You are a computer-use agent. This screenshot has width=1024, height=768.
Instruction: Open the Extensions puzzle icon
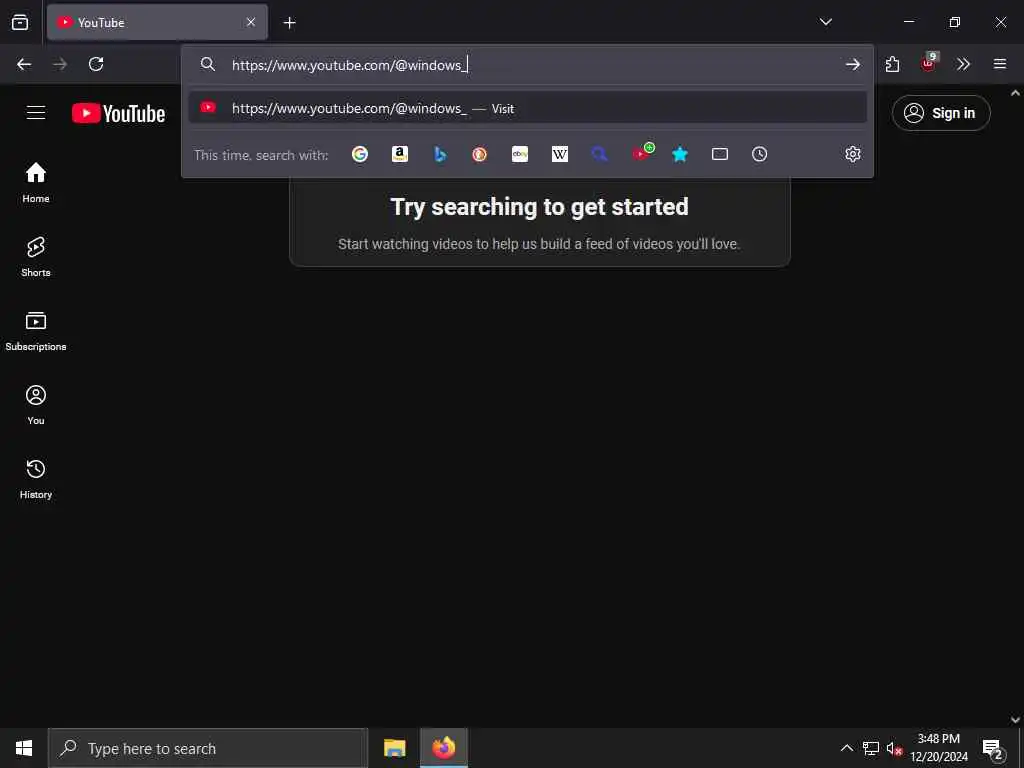pos(892,64)
